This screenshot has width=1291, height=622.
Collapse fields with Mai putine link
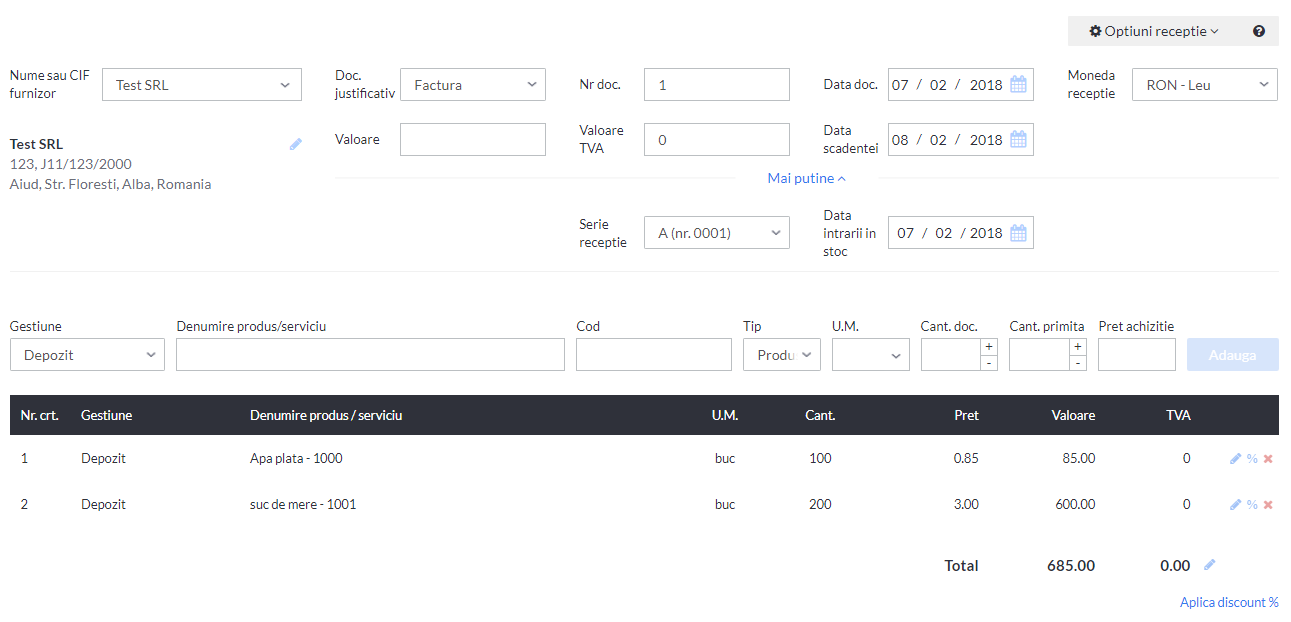[807, 178]
